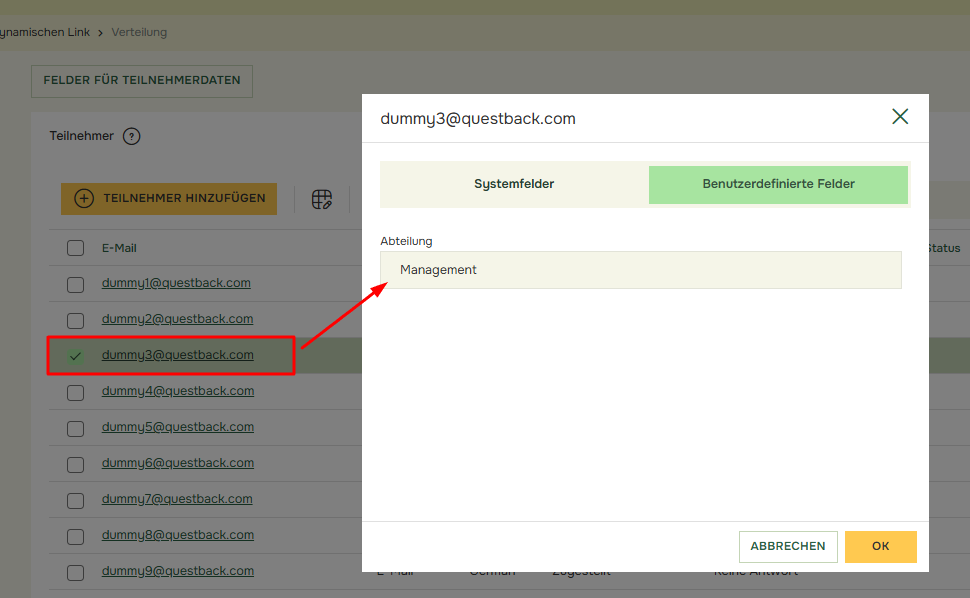Open Felder für Teilnehmerdaten
Image resolution: width=970 pixels, height=598 pixels.
pos(142,81)
